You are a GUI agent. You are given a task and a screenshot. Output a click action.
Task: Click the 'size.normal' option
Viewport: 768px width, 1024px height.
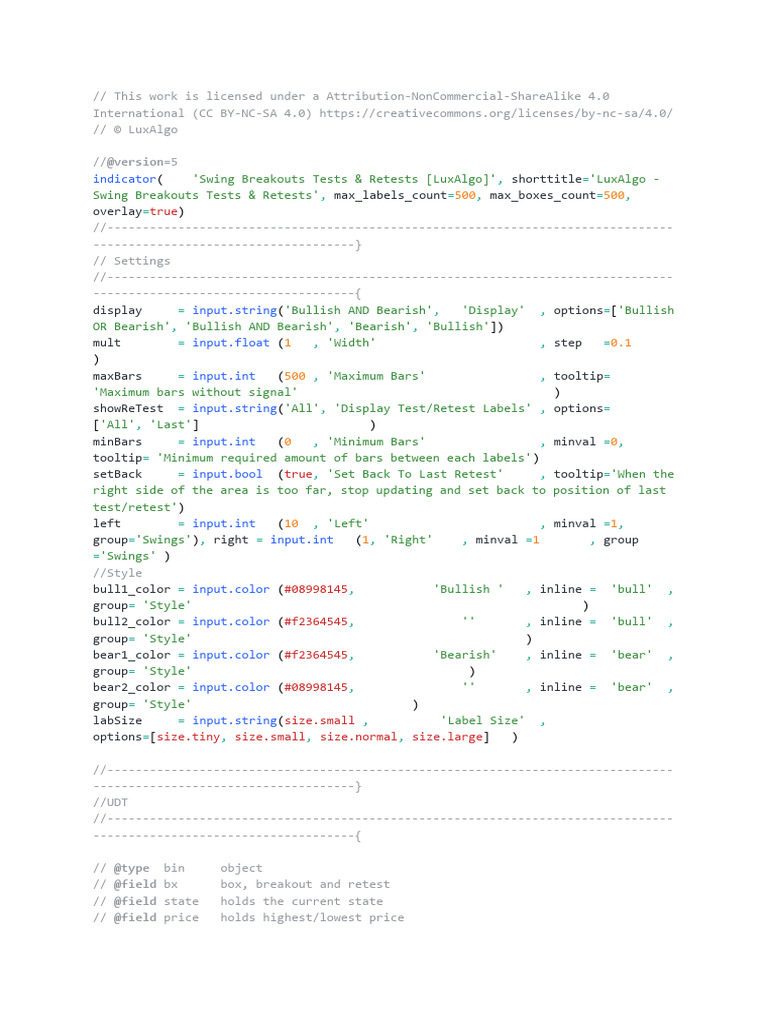tap(358, 737)
